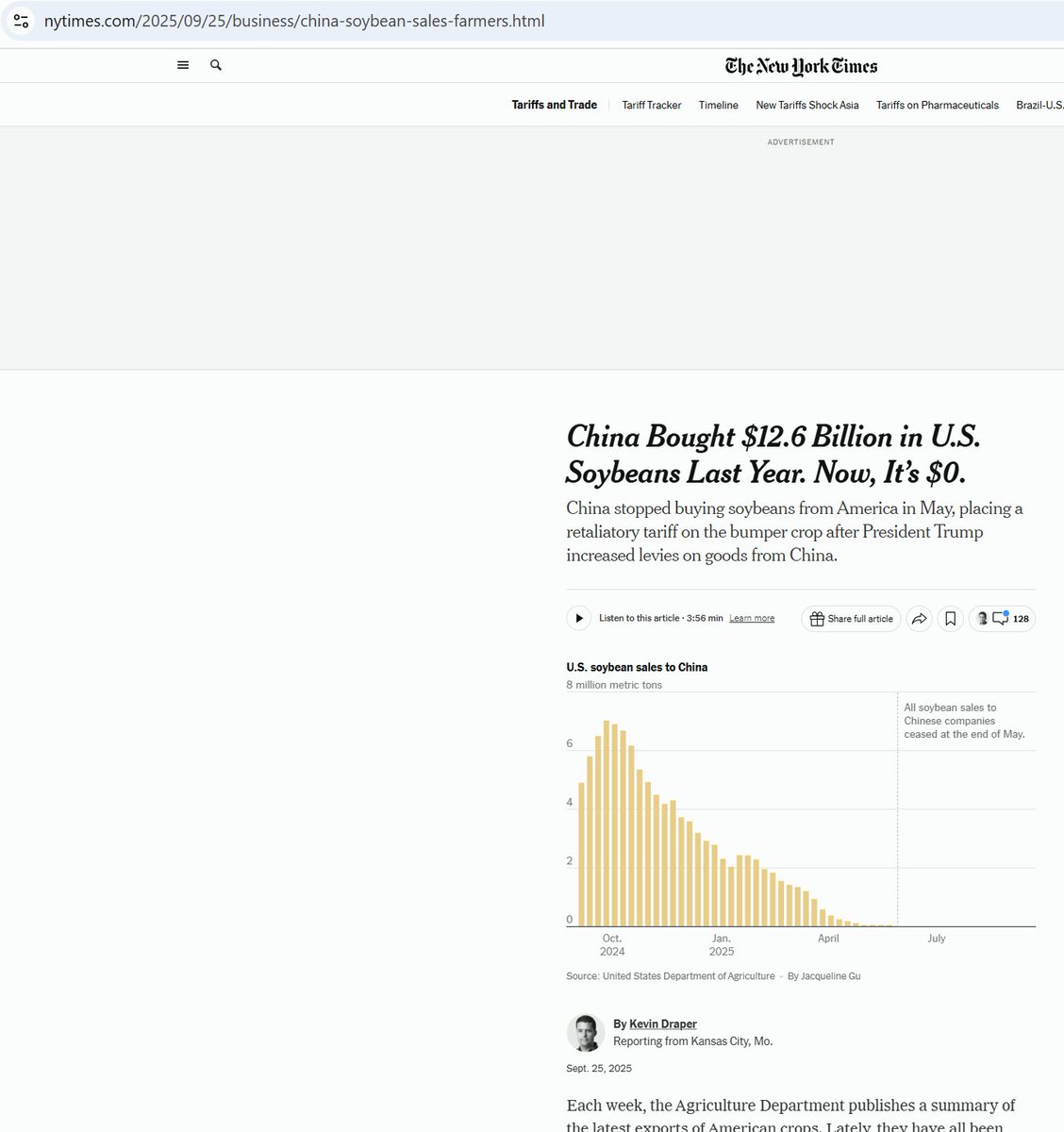Image resolution: width=1064 pixels, height=1132 pixels.
Task: Click the share arrow icon
Action: [919, 619]
